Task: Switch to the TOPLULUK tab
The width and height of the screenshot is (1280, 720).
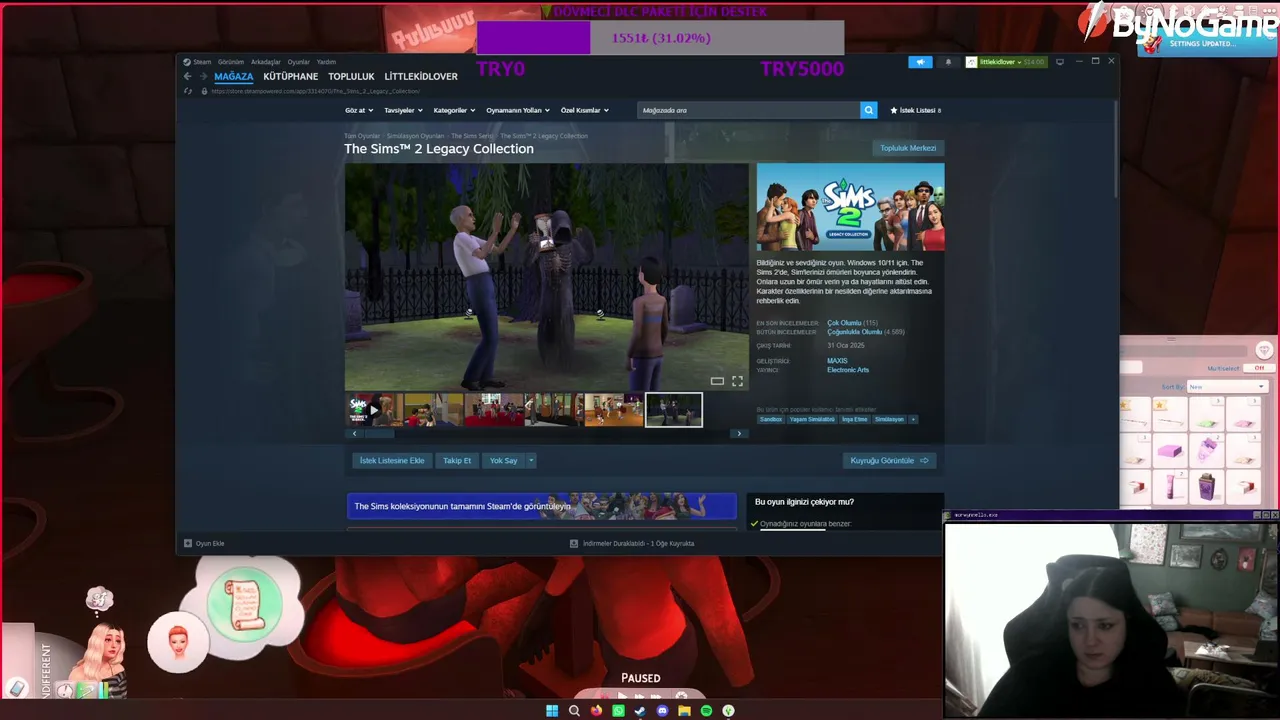Action: (351, 76)
